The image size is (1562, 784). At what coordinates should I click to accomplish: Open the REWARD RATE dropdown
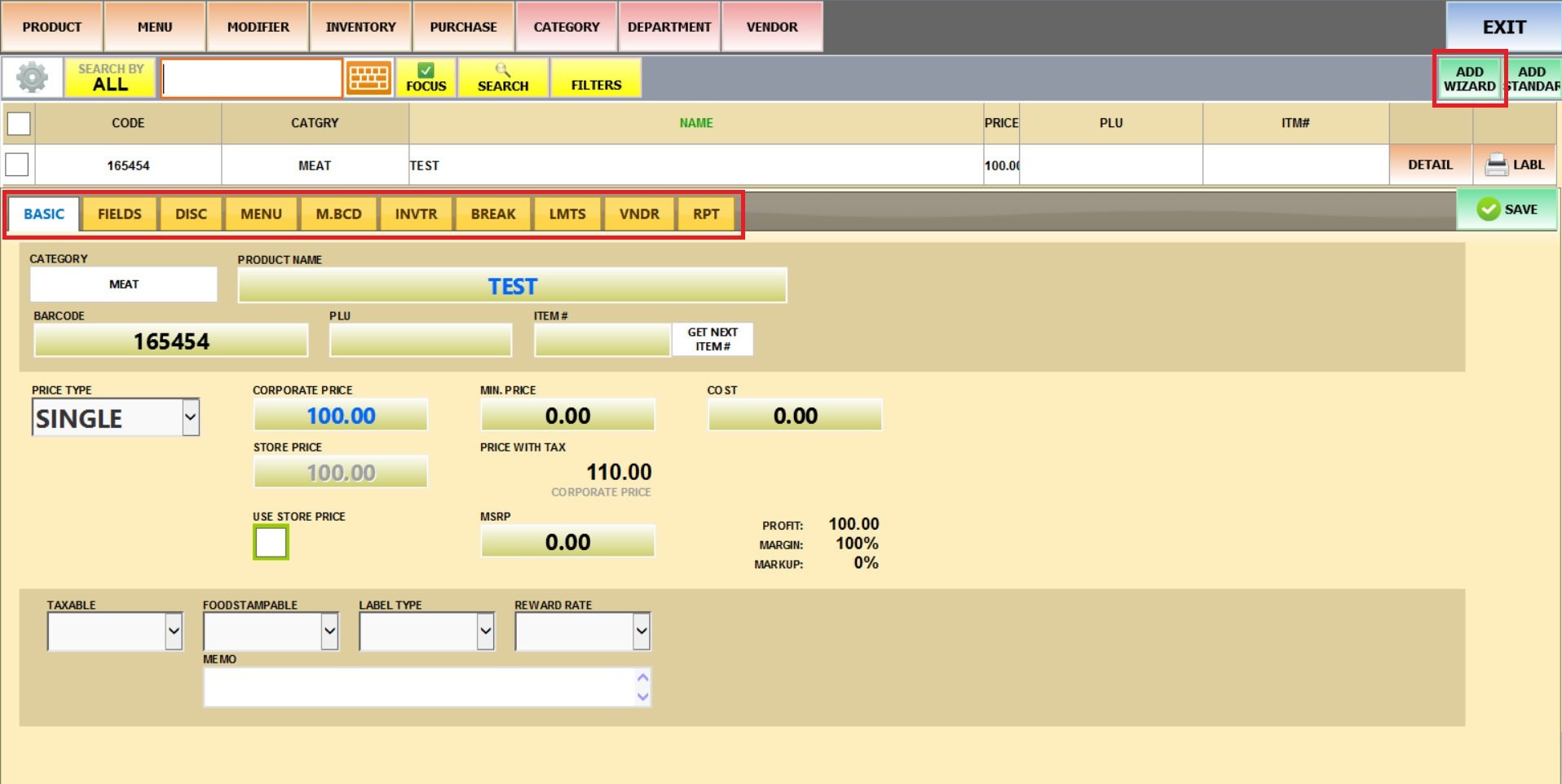[x=641, y=632]
